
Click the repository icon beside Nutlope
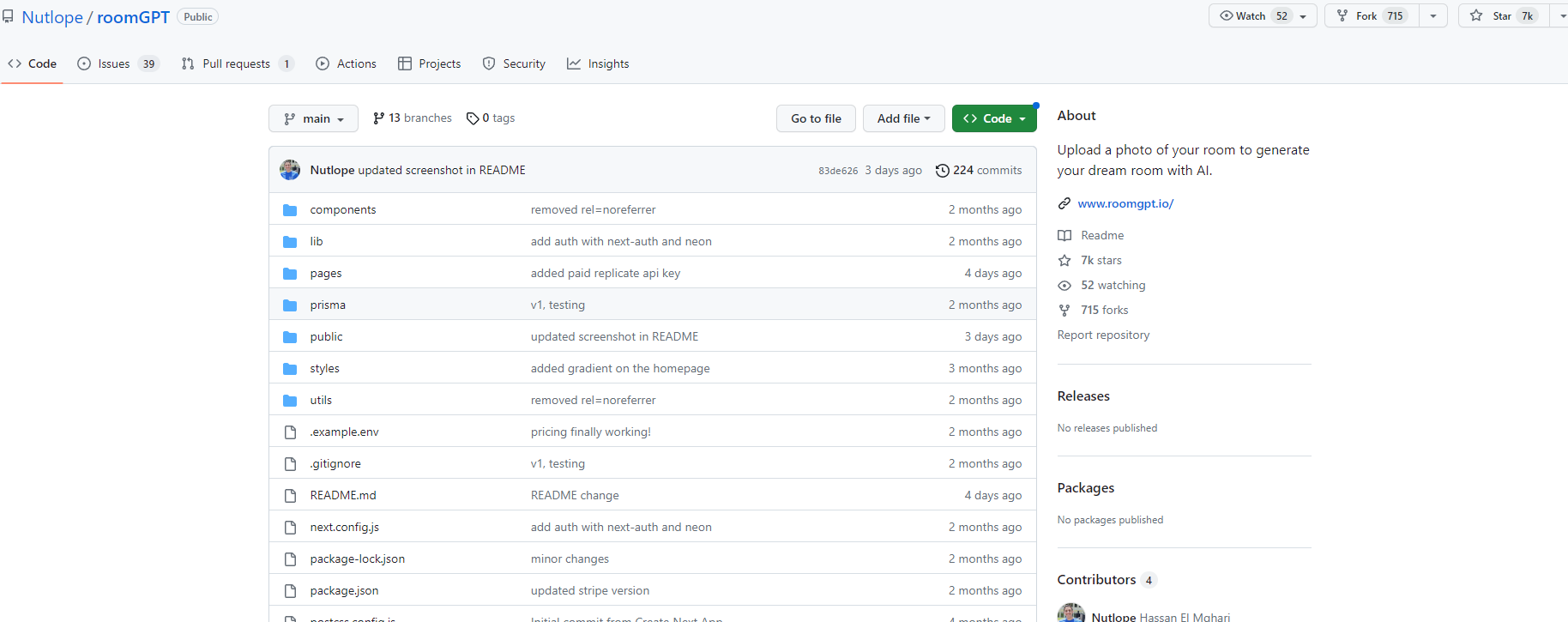click(8, 16)
